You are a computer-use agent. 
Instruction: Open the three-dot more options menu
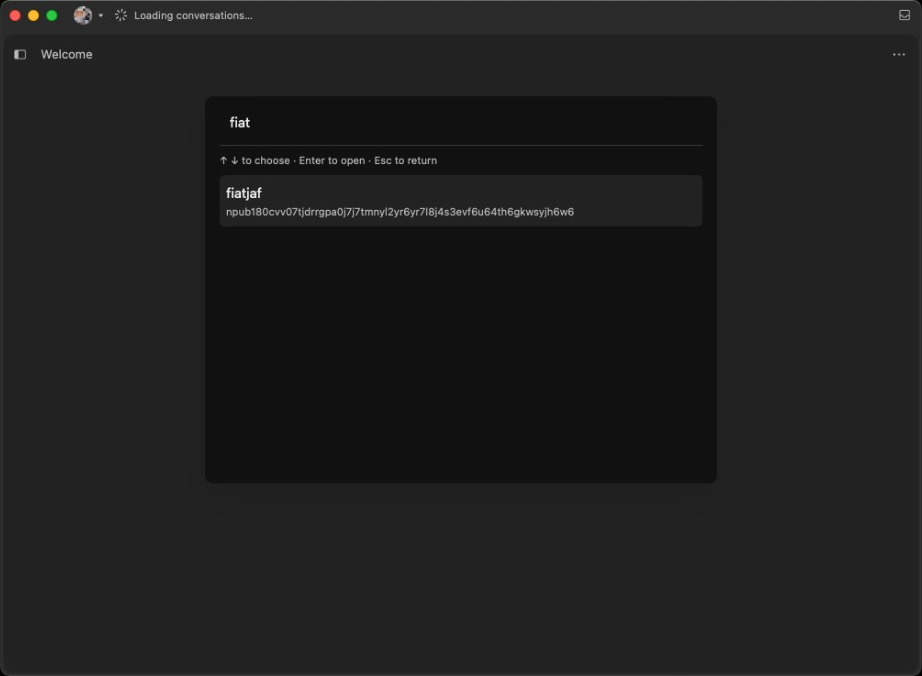point(898,55)
